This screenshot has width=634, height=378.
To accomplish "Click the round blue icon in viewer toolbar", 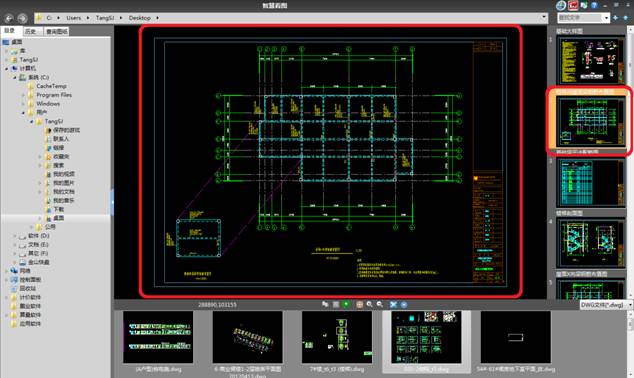I will (404, 304).
